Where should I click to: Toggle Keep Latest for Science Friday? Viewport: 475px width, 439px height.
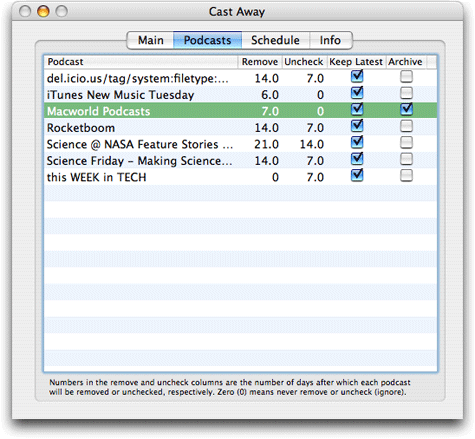[x=357, y=159]
